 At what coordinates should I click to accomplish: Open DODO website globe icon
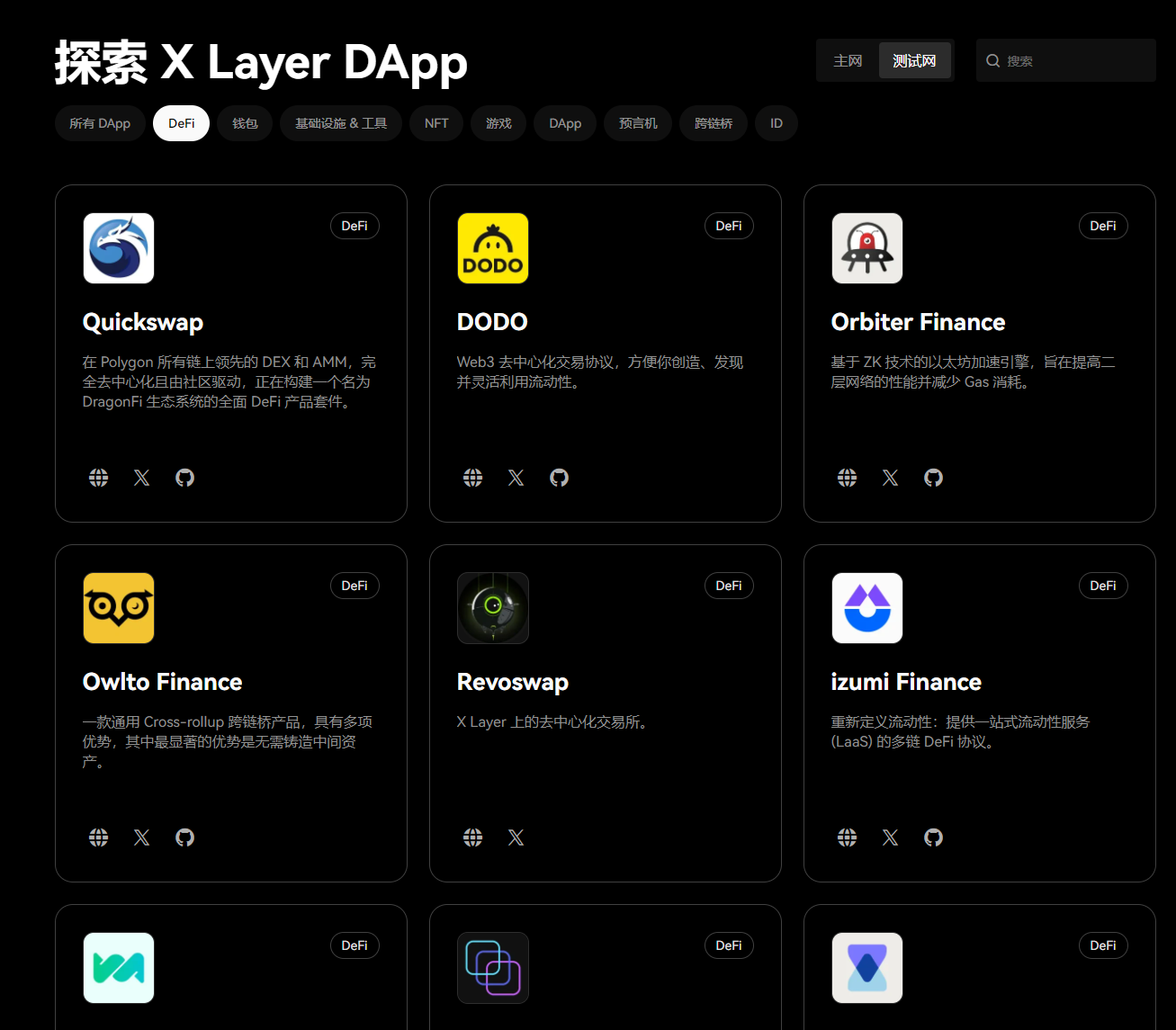(473, 478)
